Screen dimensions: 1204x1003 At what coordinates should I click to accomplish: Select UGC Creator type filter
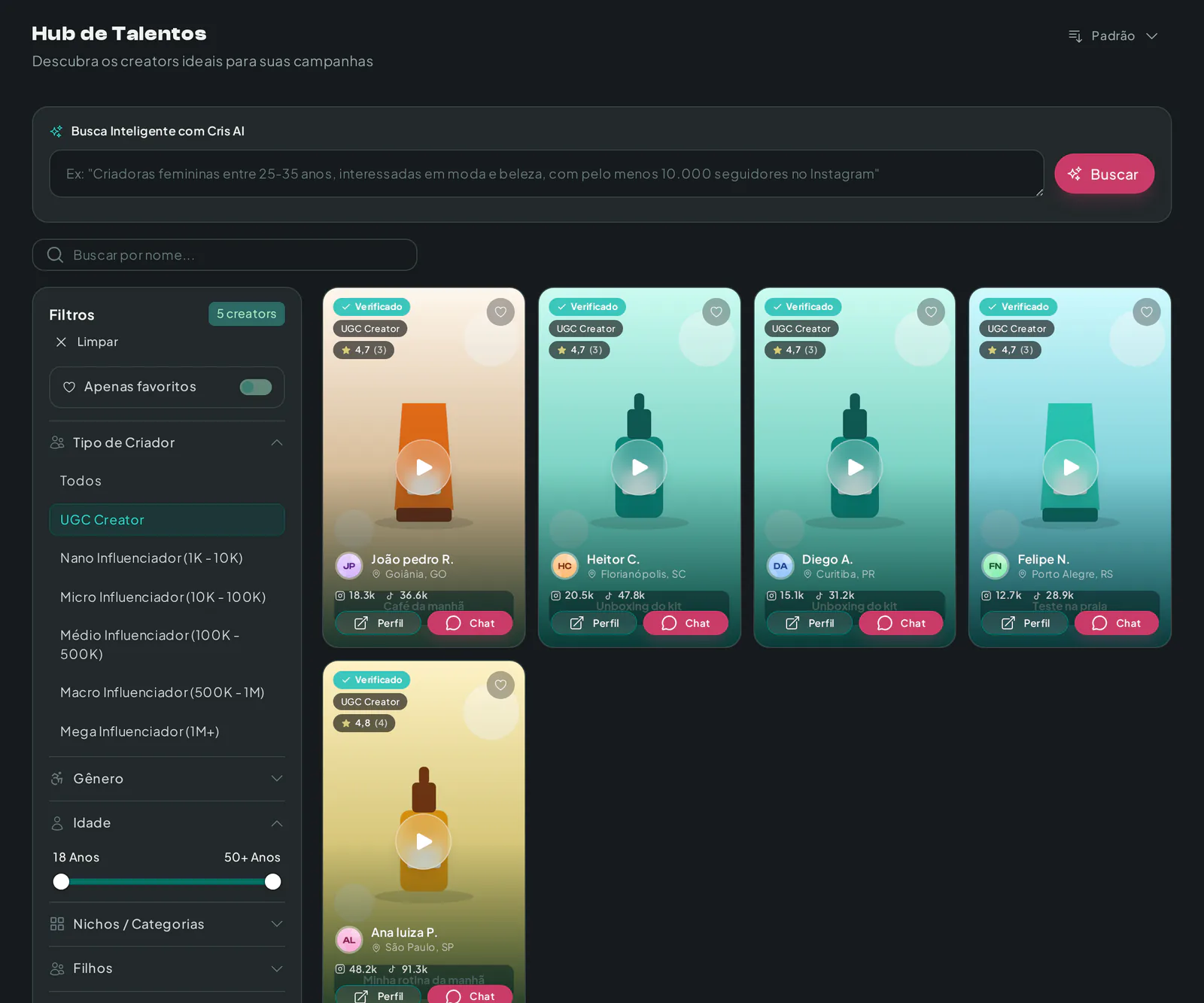tap(167, 520)
